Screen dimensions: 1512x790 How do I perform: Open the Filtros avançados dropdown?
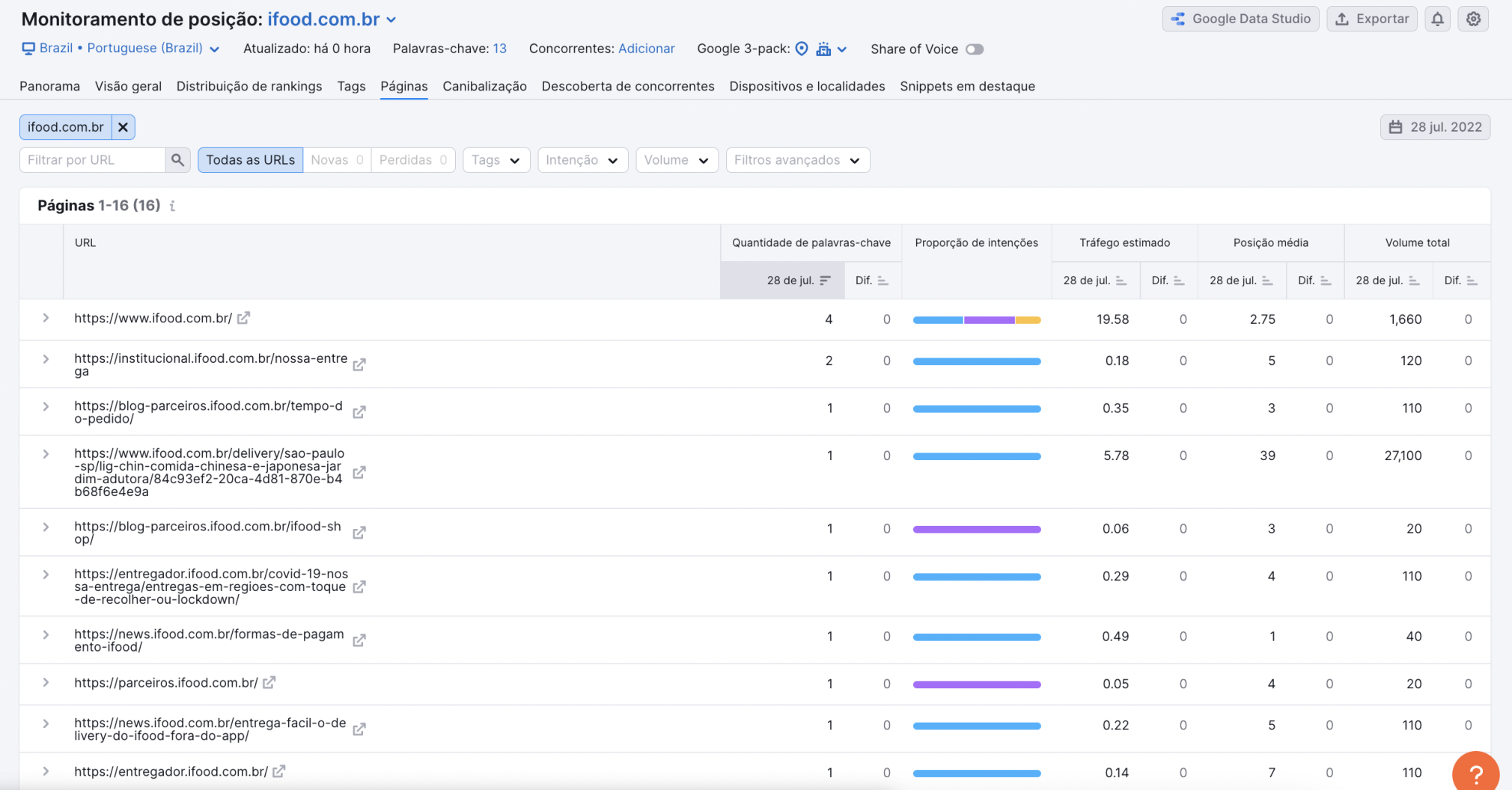click(x=798, y=160)
